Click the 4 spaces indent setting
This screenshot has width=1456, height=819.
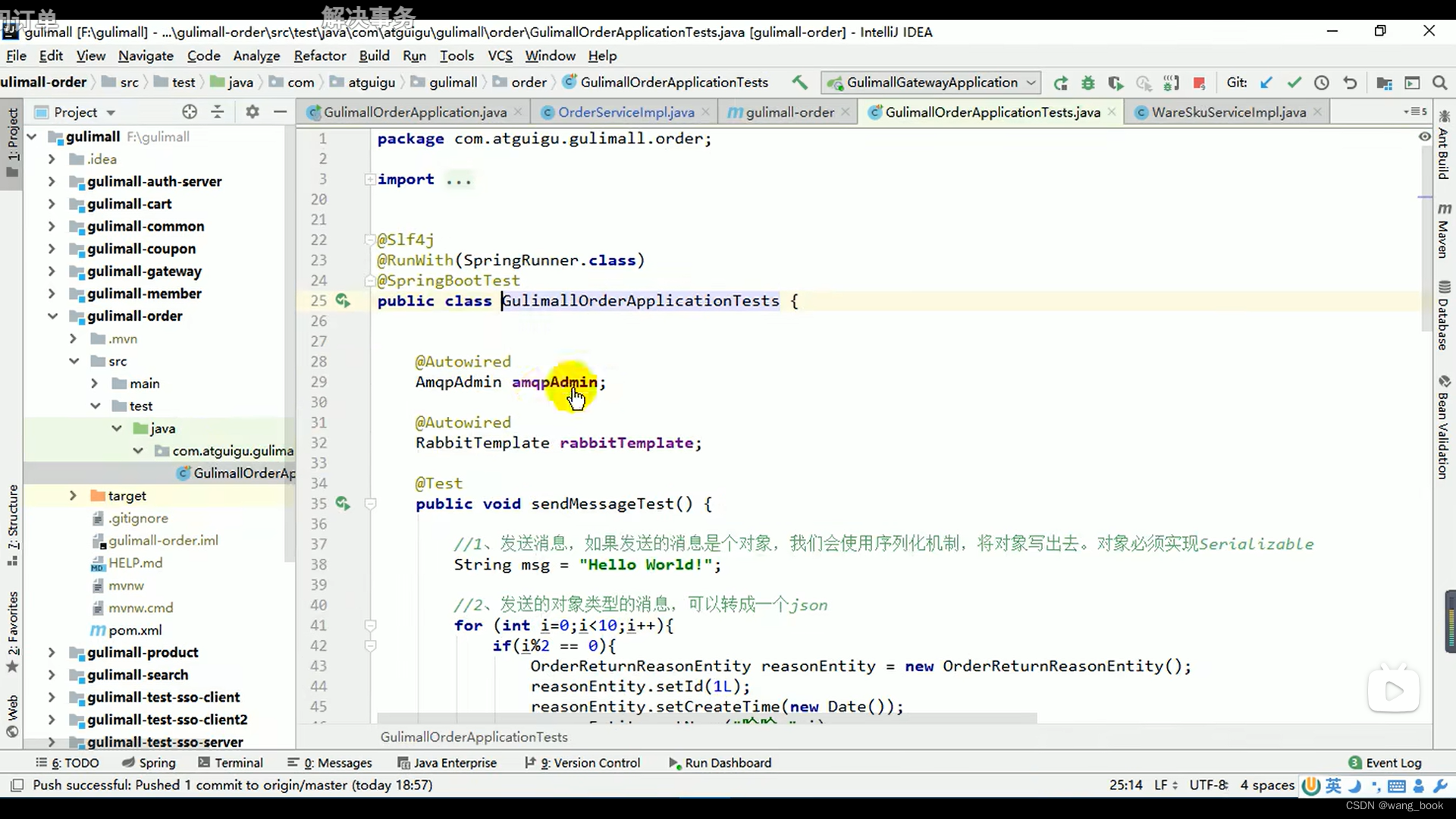1267,786
